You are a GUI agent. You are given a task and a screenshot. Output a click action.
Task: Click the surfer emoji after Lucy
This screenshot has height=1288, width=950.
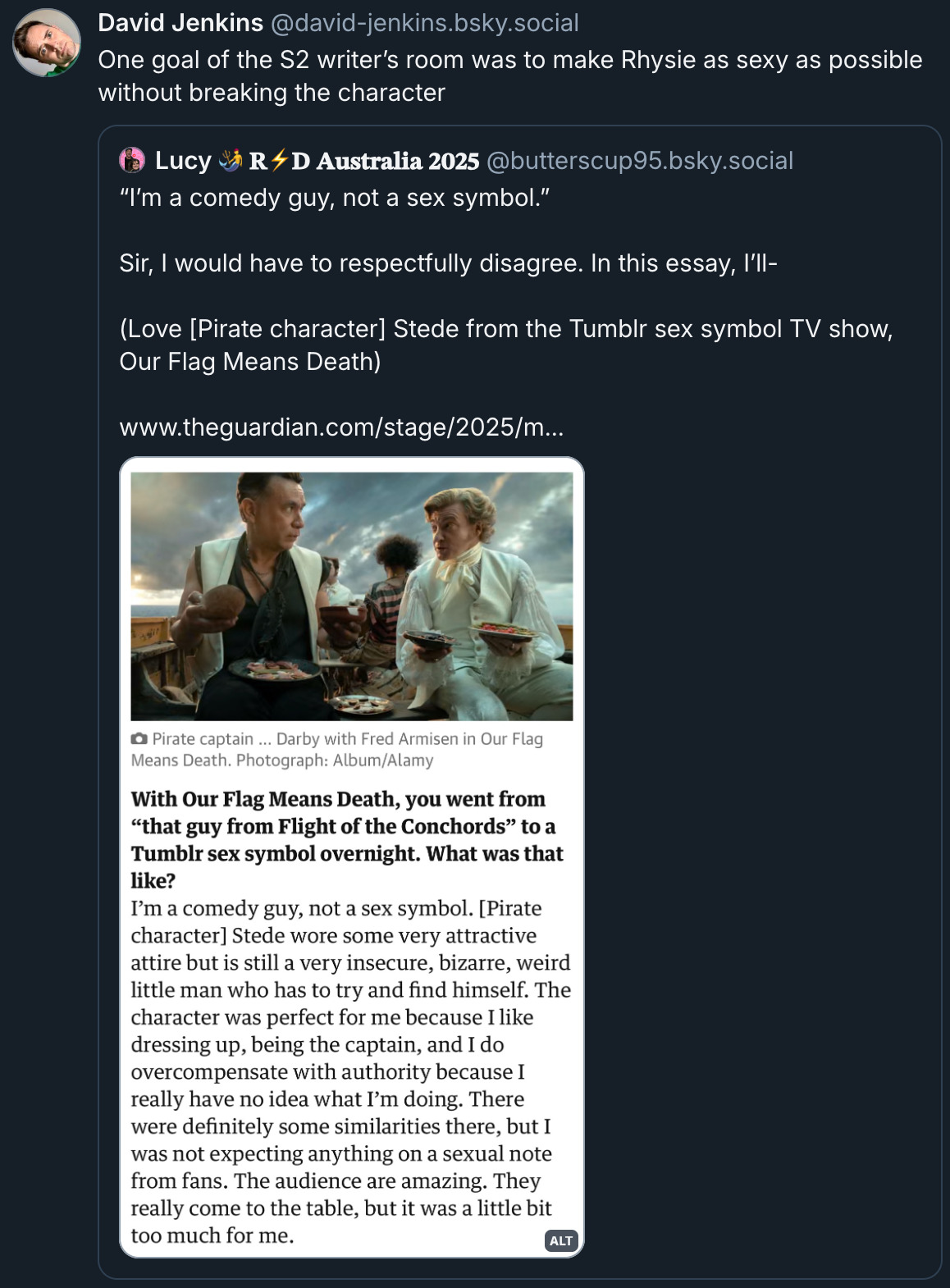[231, 160]
